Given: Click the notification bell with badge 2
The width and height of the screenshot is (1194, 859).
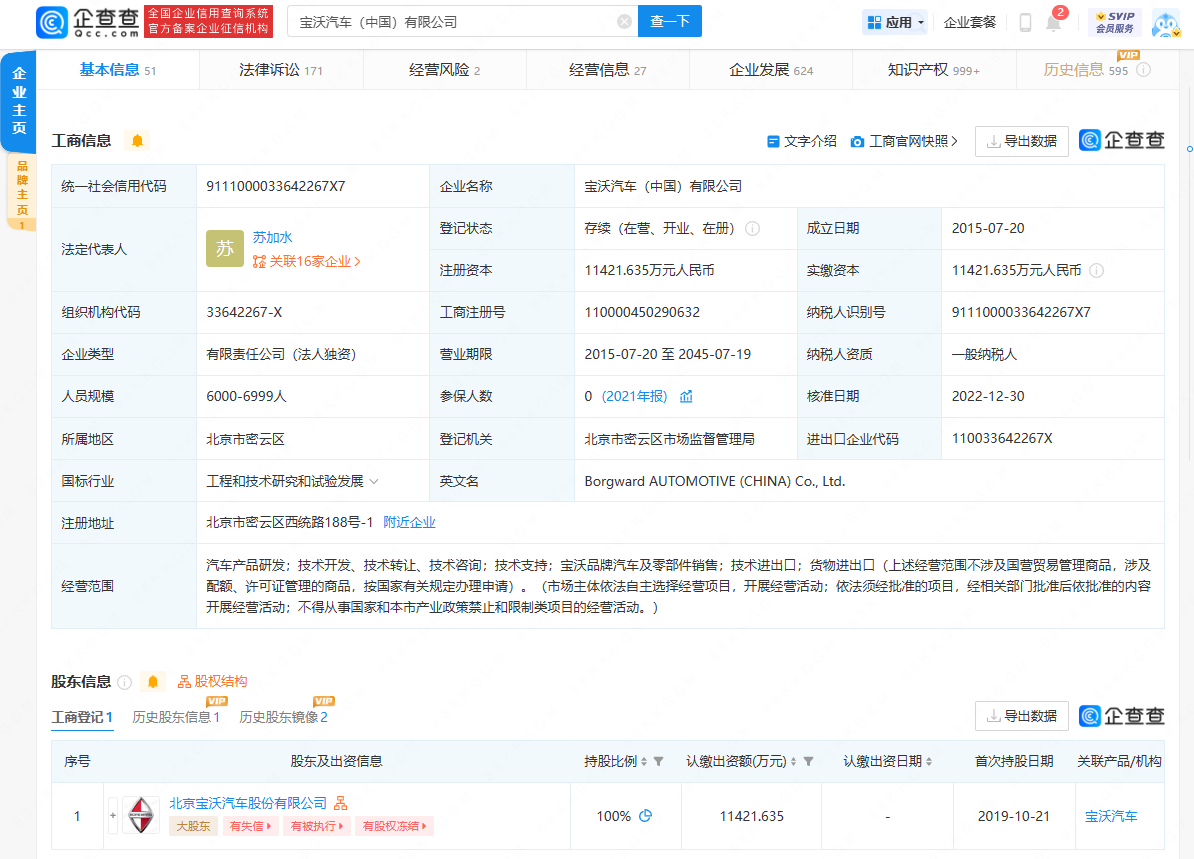Looking at the screenshot, I should (x=1053, y=23).
